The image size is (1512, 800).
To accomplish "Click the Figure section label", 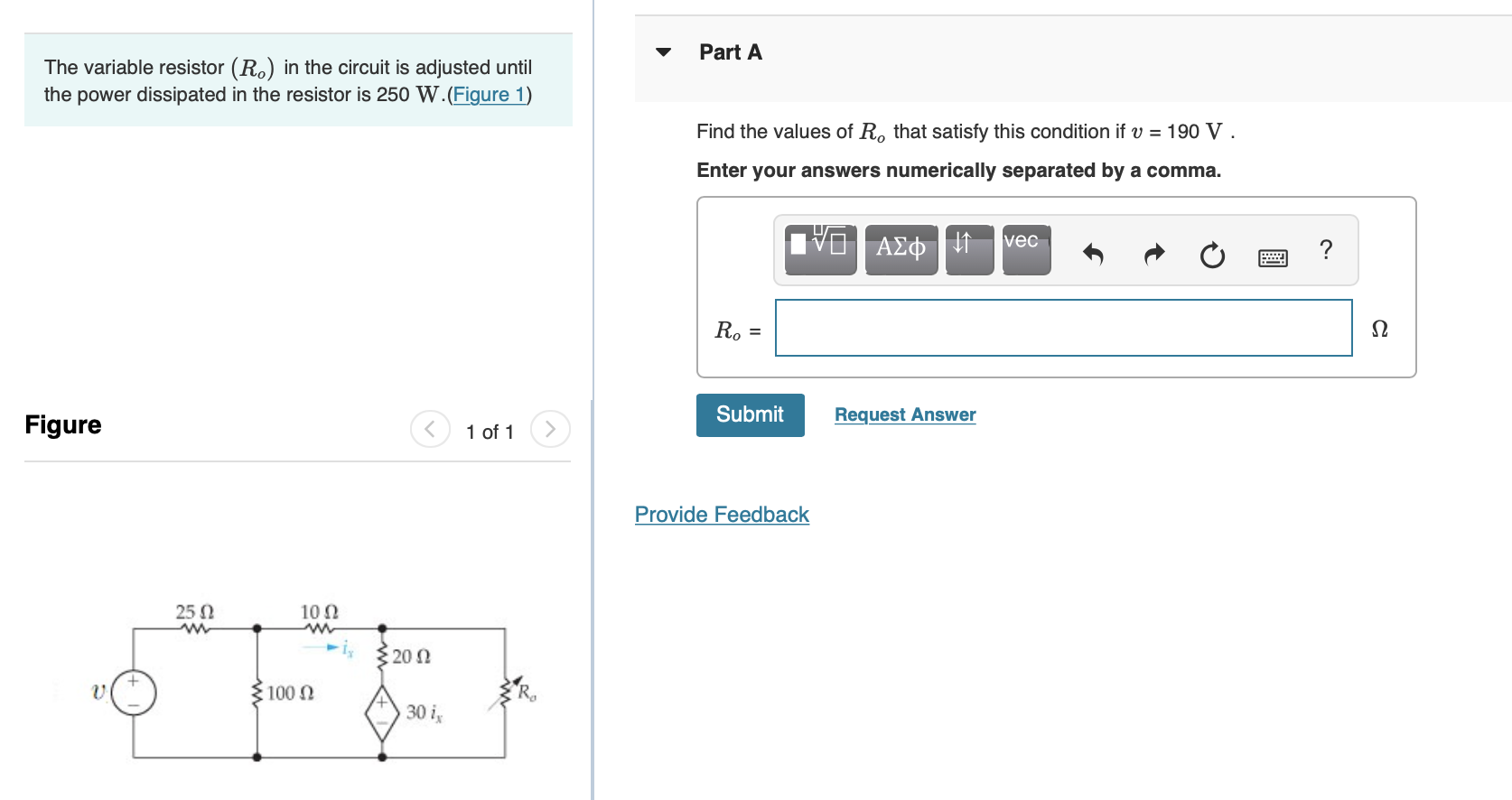I will pos(62,424).
